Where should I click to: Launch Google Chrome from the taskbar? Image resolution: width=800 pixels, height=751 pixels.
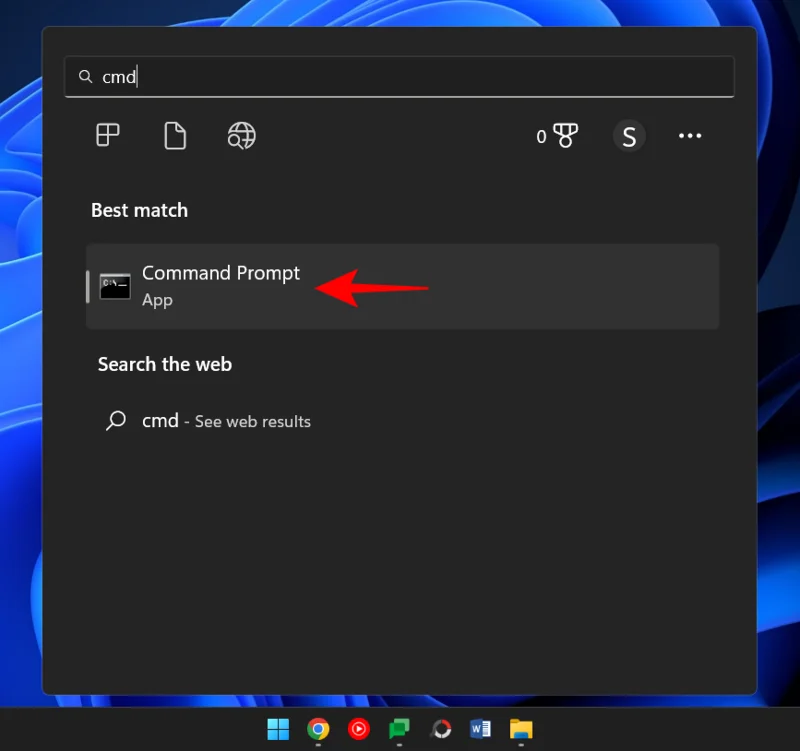(319, 728)
